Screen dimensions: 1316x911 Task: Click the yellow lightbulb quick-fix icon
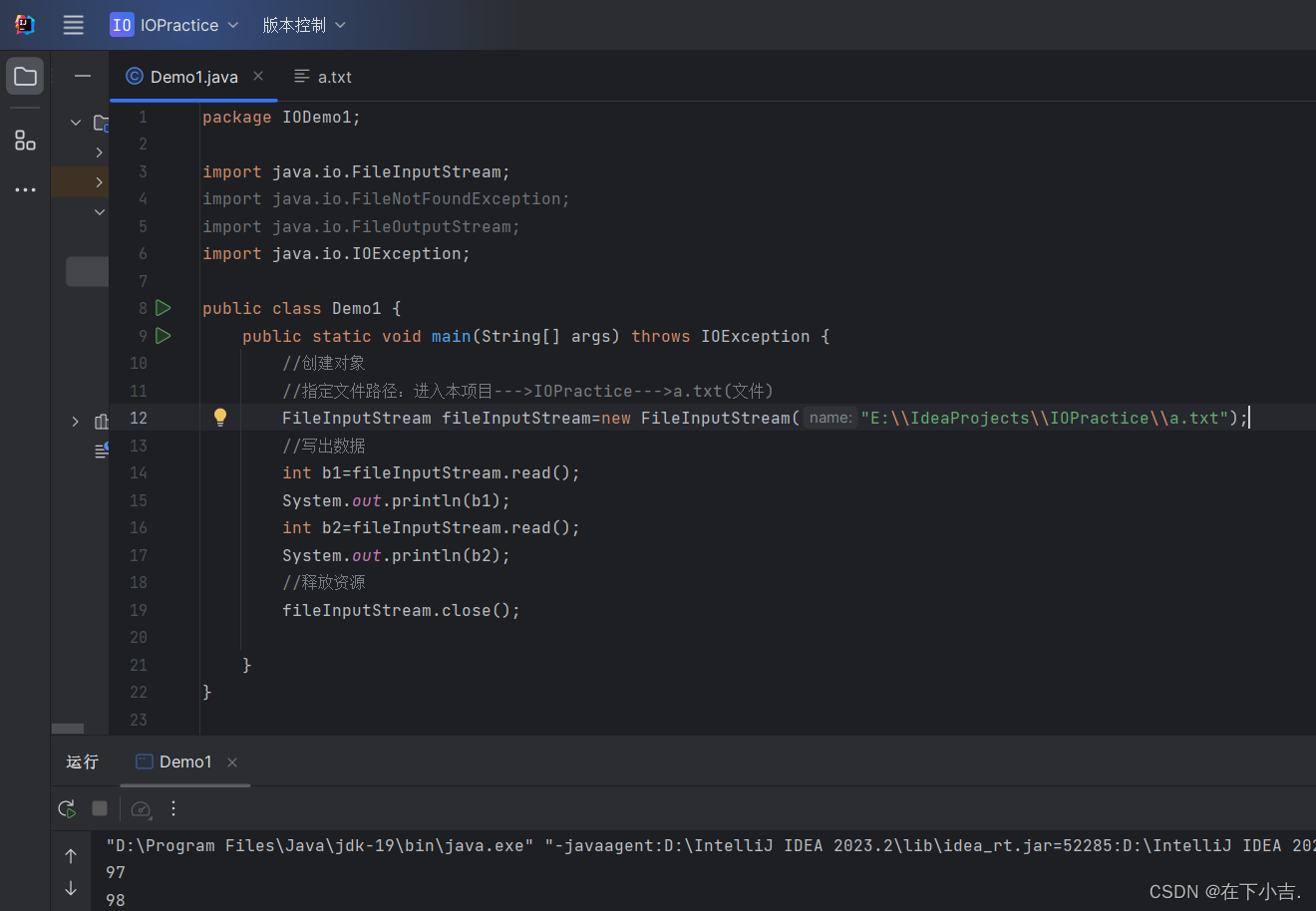point(220,417)
